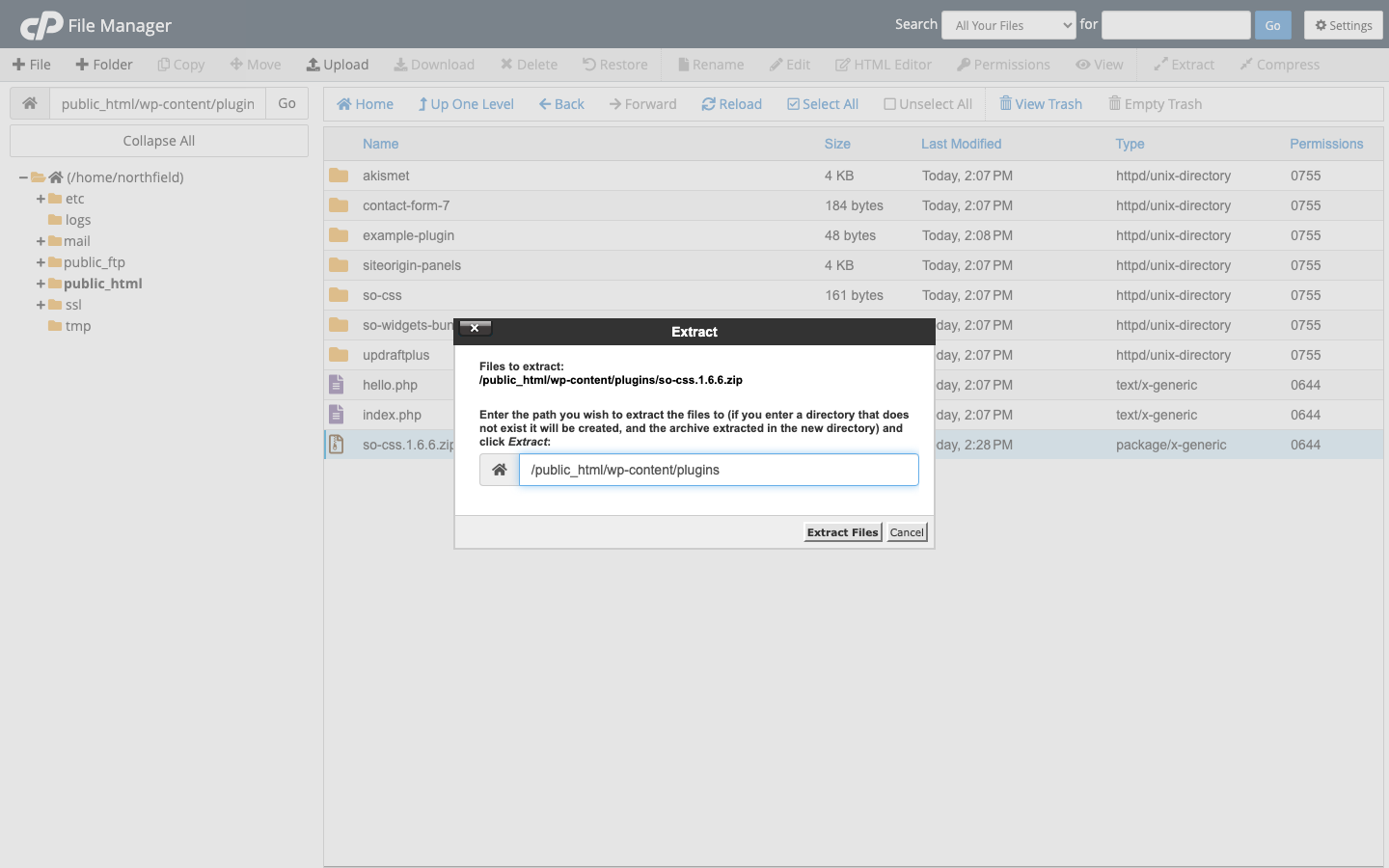Viewport: 1389px width, 868px height.
Task: Click Select All files
Action: pyautogui.click(x=823, y=104)
